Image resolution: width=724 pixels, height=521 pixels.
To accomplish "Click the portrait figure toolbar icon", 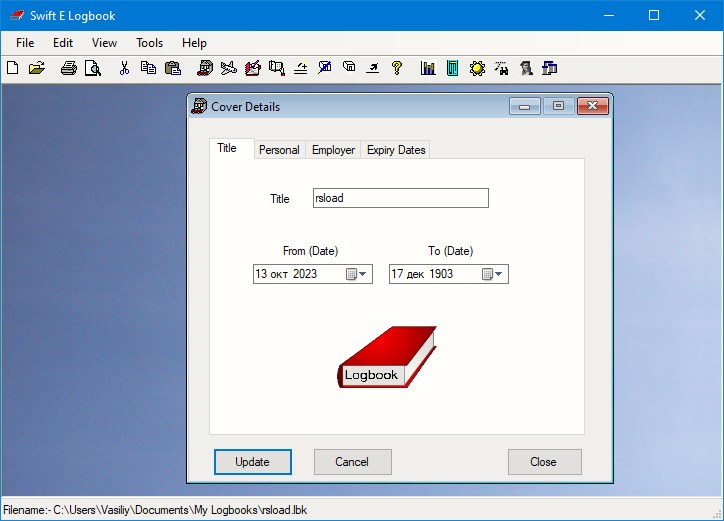I will (525, 68).
